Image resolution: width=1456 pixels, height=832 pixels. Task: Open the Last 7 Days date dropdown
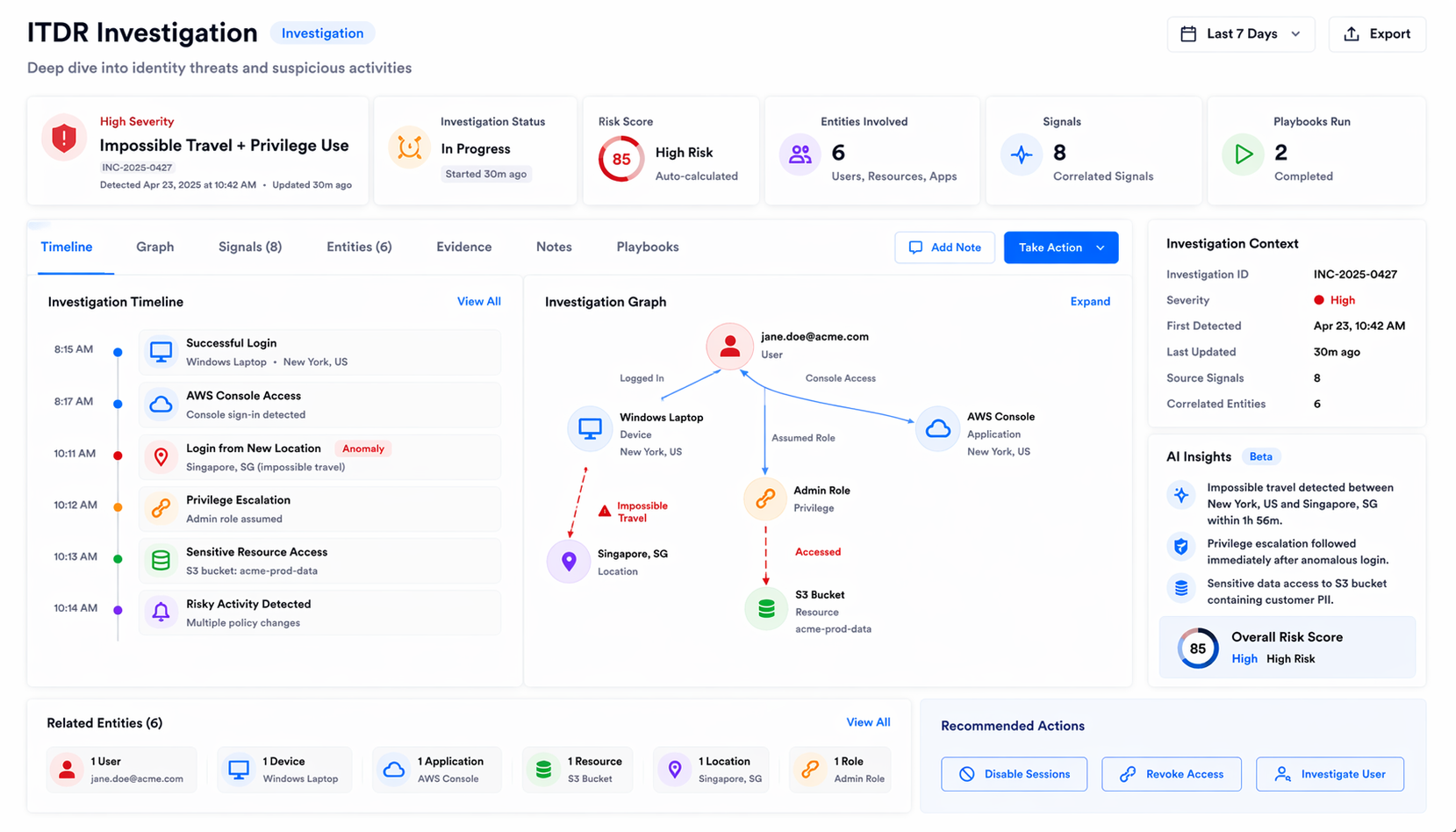(x=1240, y=34)
